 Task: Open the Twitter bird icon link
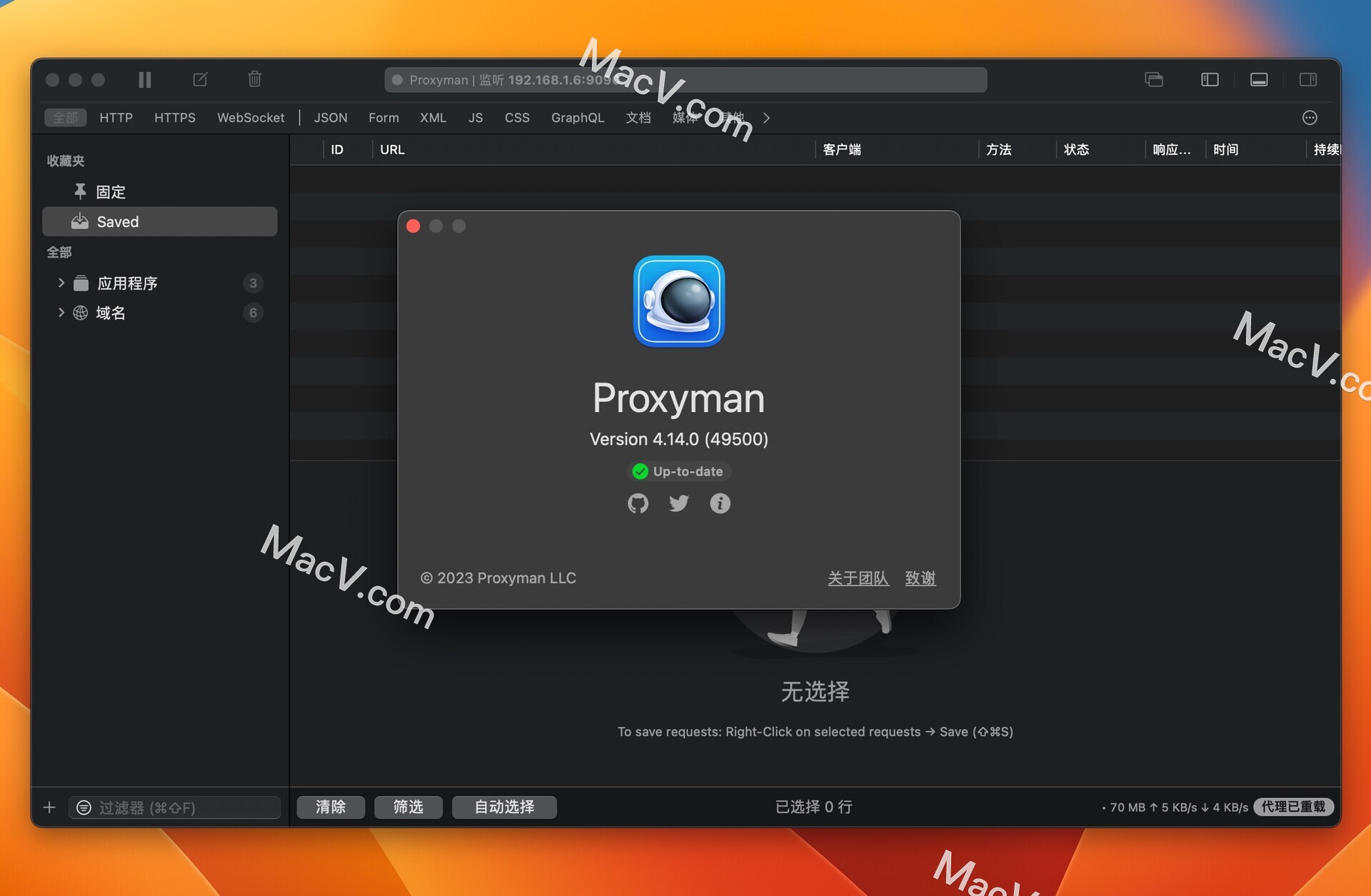pos(679,503)
